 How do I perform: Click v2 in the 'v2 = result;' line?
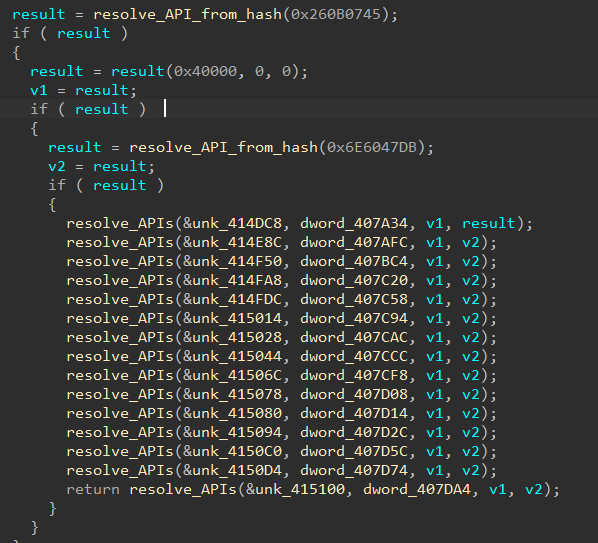[57, 166]
